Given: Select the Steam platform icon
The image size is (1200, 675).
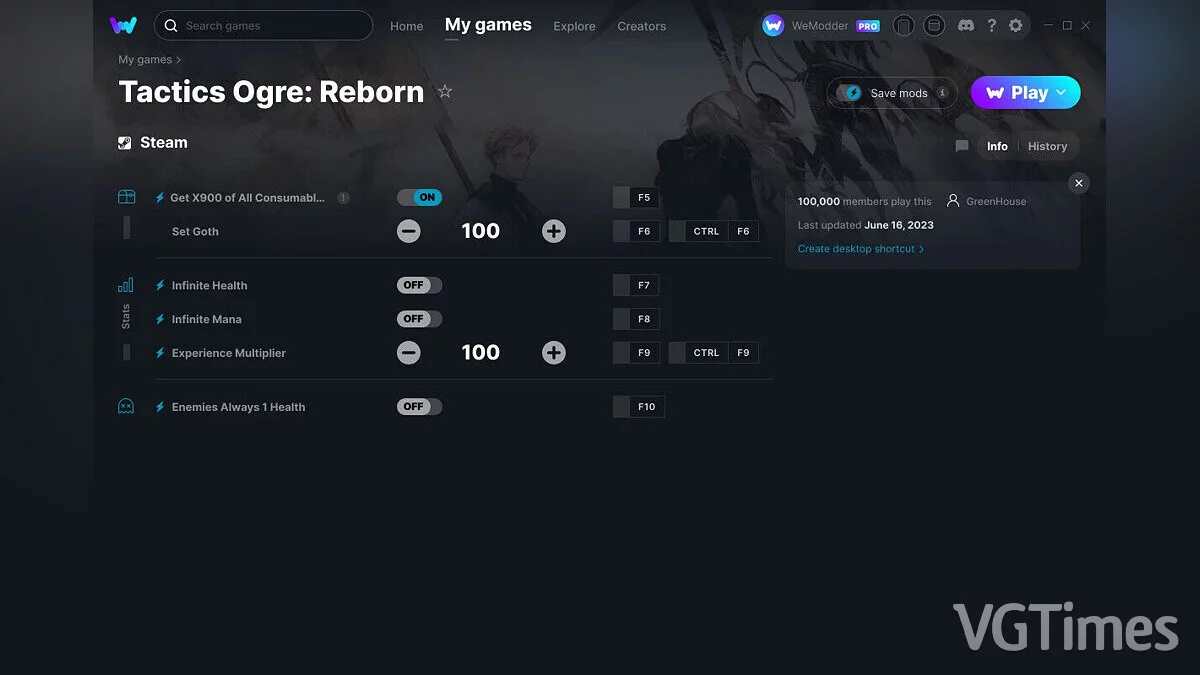Looking at the screenshot, I should click(x=125, y=143).
